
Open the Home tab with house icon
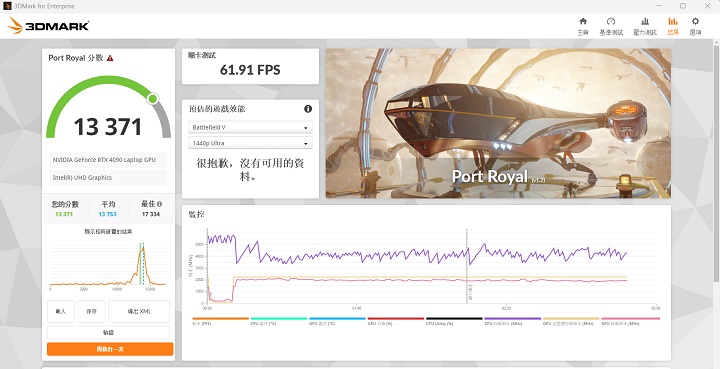pyautogui.click(x=583, y=26)
